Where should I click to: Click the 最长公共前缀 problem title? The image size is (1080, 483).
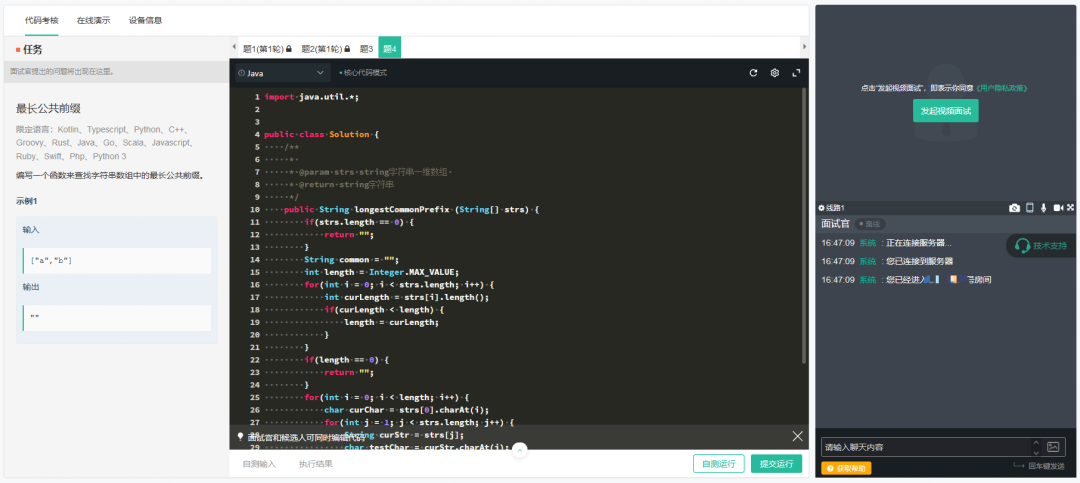(x=48, y=109)
